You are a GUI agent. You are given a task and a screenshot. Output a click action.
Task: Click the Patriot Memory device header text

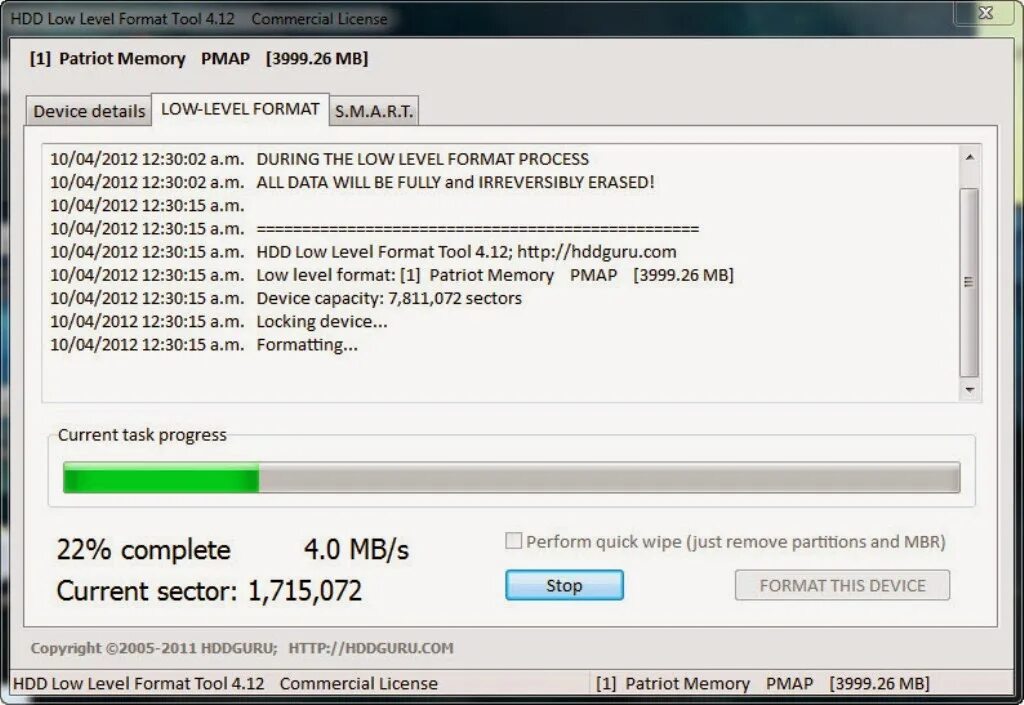click(x=199, y=58)
